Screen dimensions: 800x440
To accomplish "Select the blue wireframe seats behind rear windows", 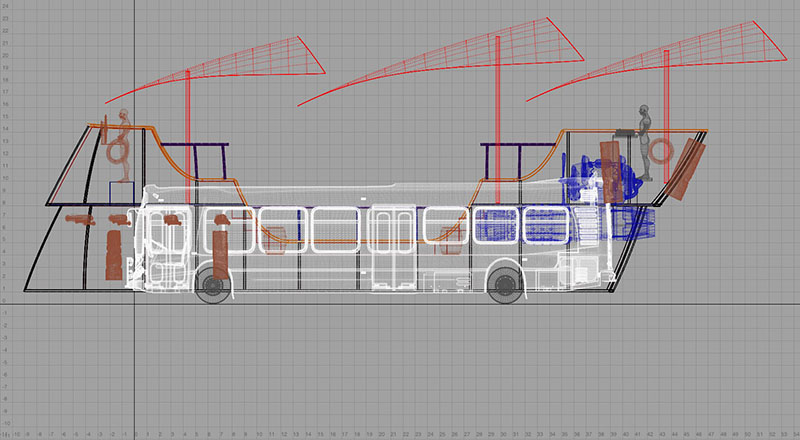I will 521,225.
